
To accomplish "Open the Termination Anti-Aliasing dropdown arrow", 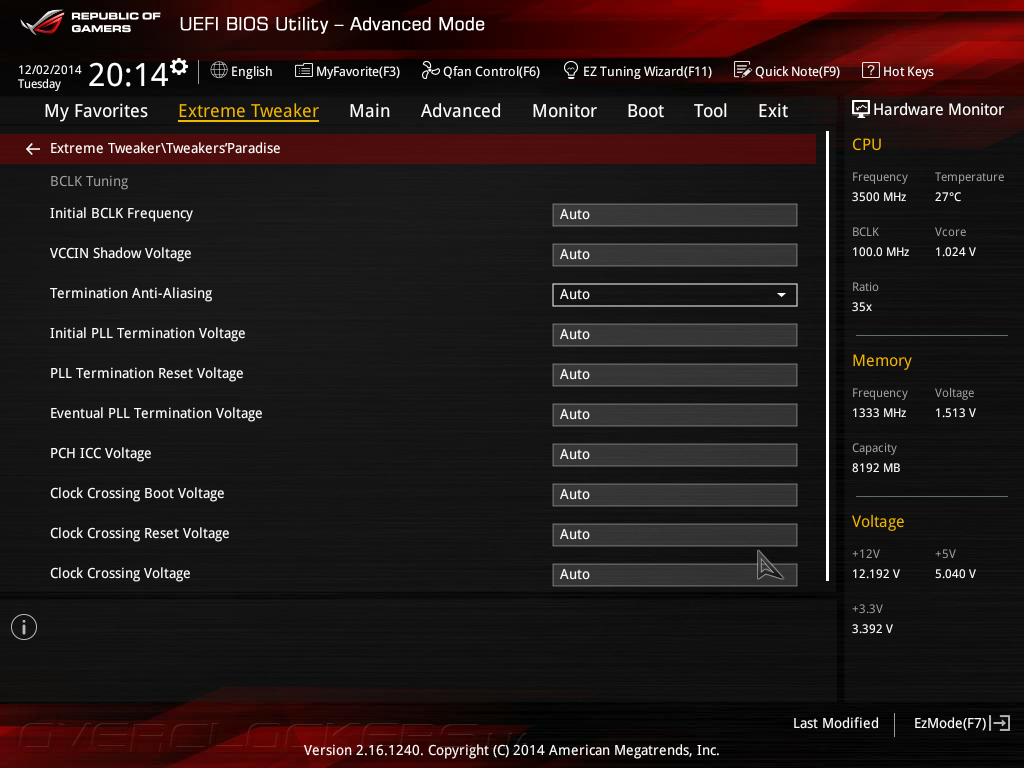I will tap(781, 295).
